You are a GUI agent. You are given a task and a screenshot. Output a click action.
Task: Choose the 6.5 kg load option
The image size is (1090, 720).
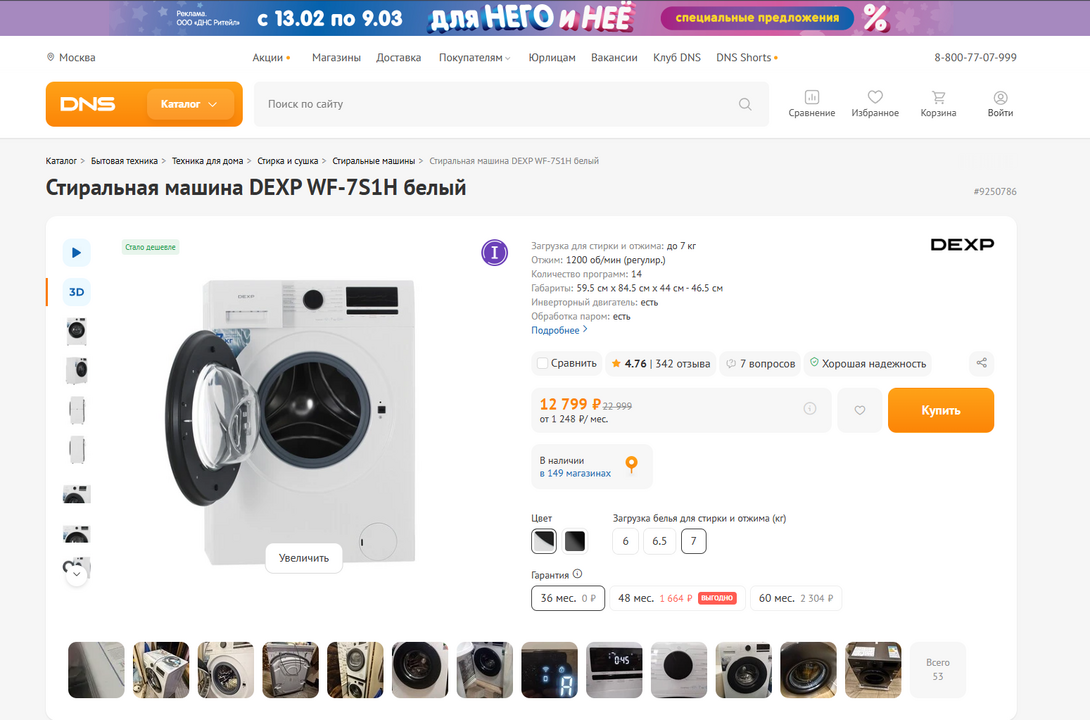(659, 541)
